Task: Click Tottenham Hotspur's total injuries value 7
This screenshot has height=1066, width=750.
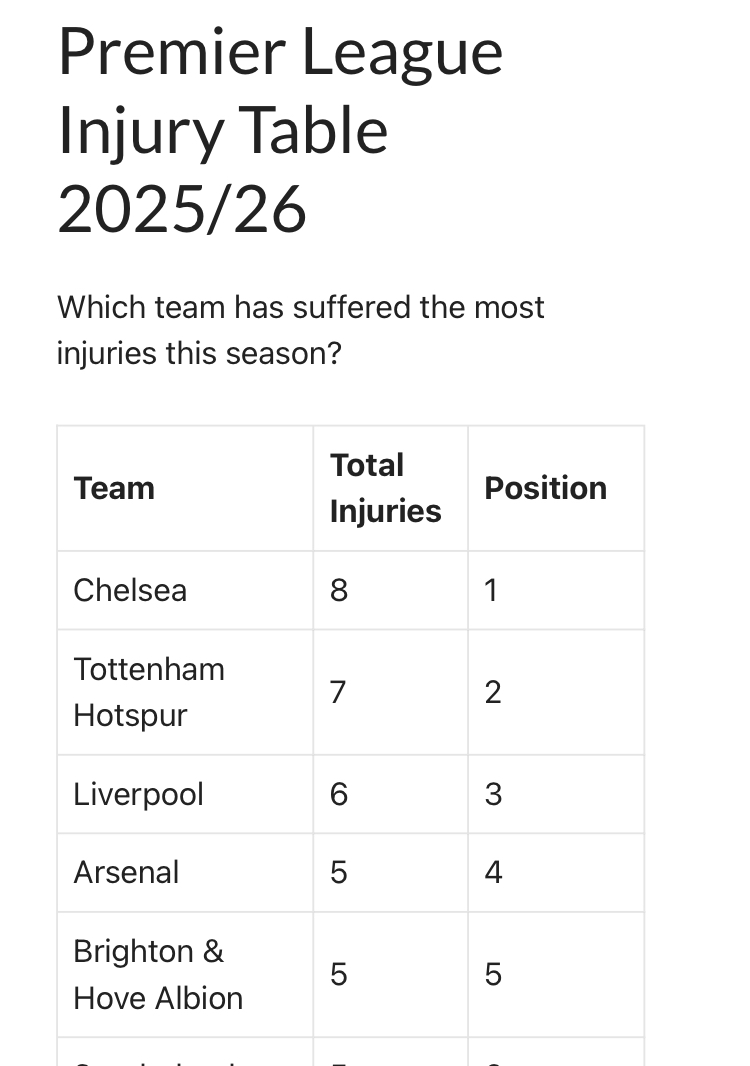Action: pyautogui.click(x=339, y=692)
